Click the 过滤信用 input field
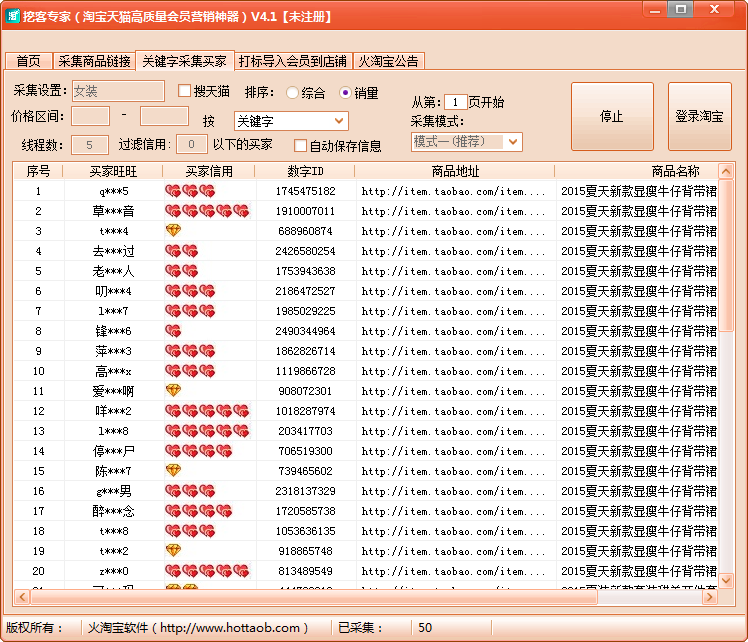The width and height of the screenshot is (748, 642). (x=191, y=144)
